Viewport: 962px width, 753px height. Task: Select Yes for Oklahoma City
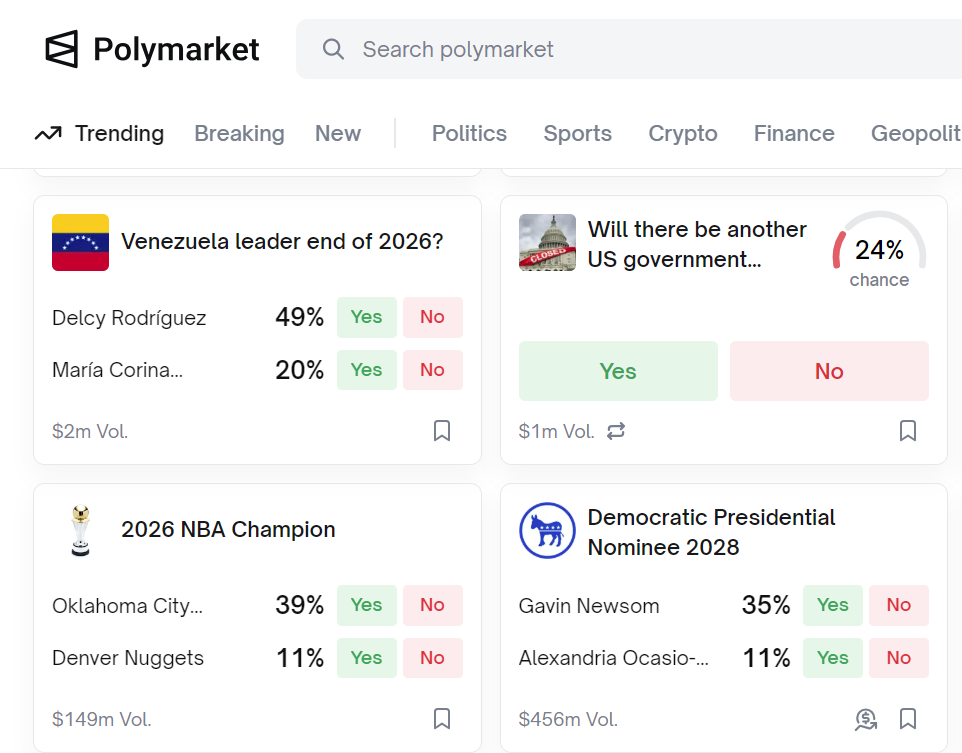366,605
